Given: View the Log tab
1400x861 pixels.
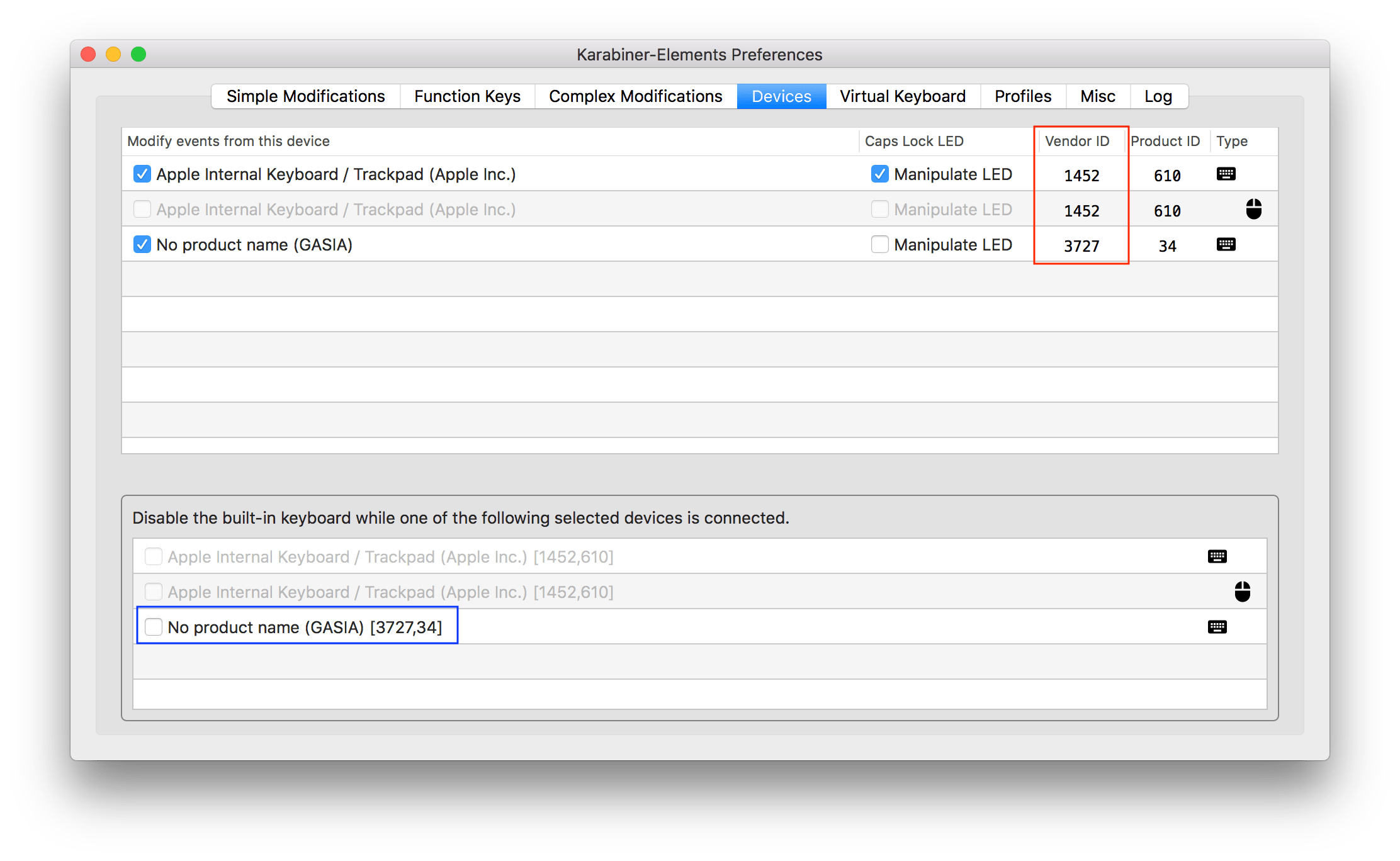Looking at the screenshot, I should tap(1158, 96).
